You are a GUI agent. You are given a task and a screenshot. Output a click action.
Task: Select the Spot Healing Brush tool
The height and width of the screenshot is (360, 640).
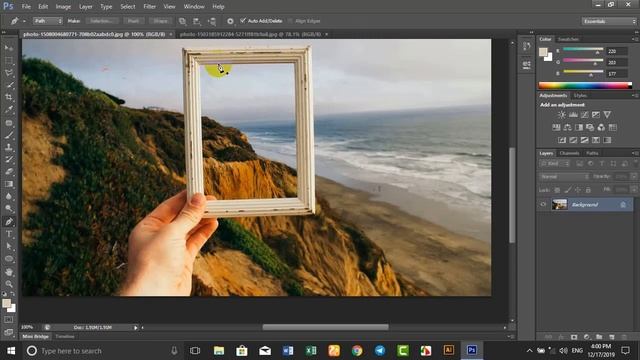coord(9,122)
